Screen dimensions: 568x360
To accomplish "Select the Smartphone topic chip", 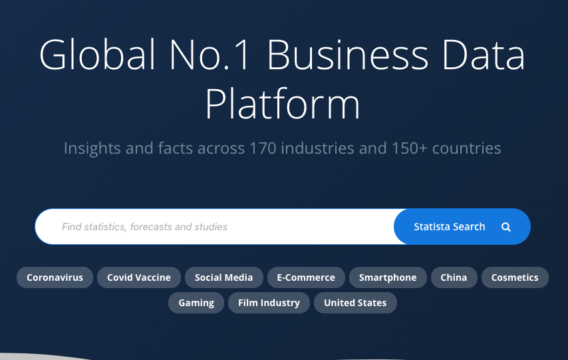I will click(x=388, y=277).
